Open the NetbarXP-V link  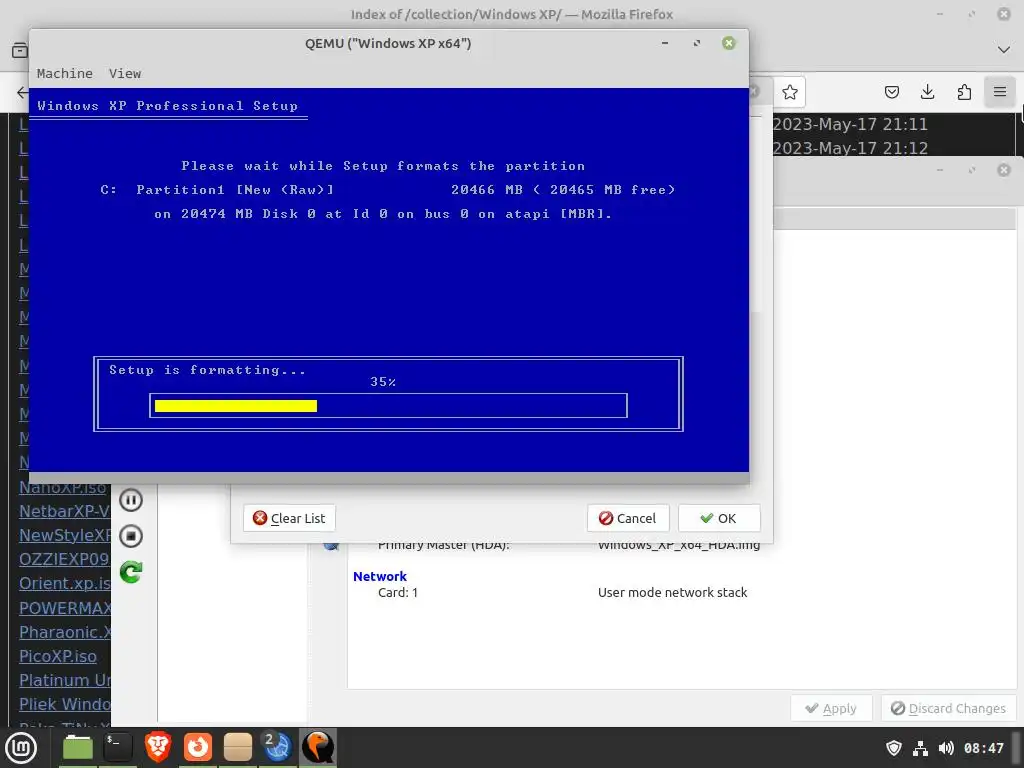click(x=64, y=511)
